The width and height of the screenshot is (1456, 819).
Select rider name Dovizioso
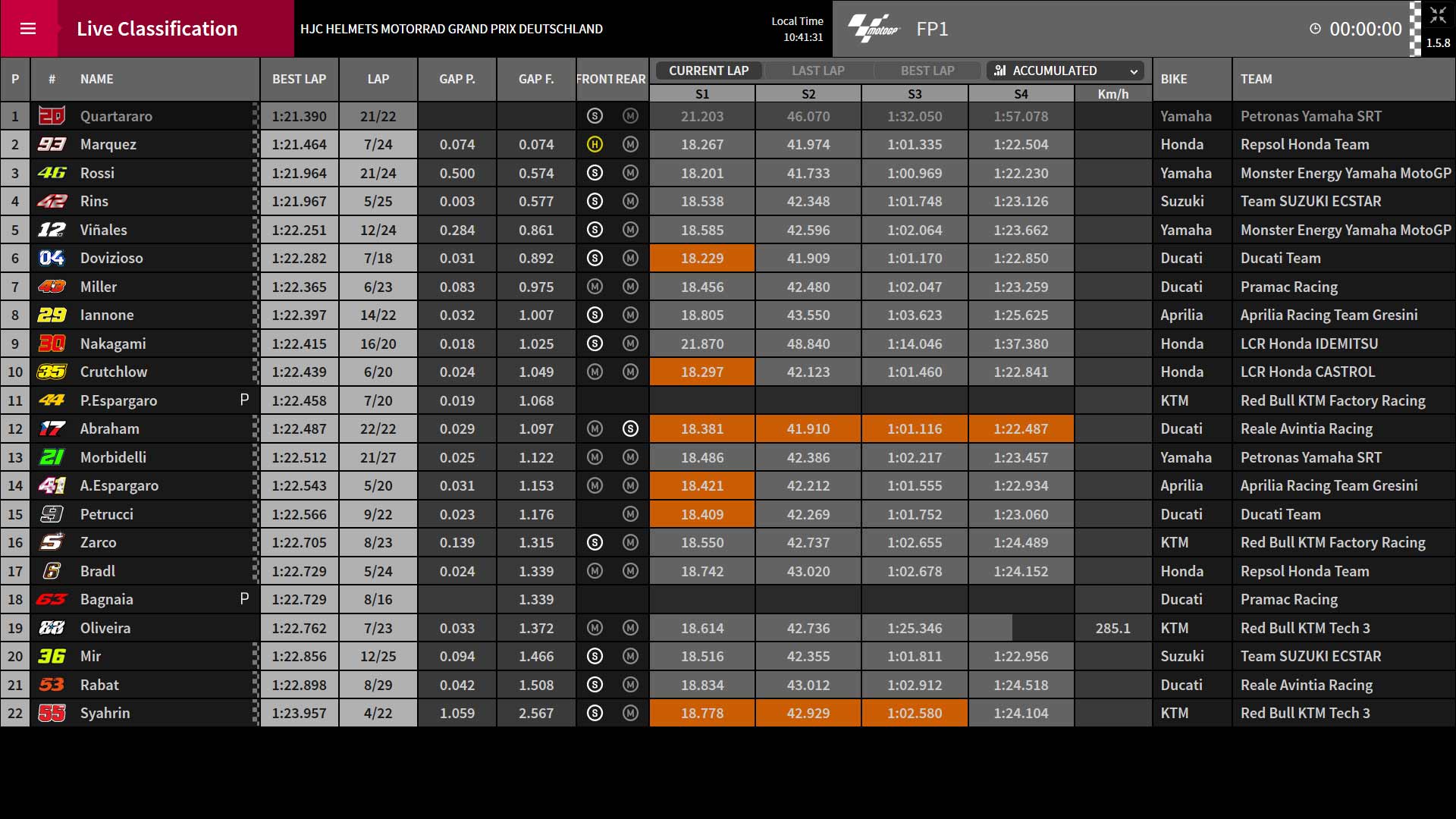click(111, 258)
